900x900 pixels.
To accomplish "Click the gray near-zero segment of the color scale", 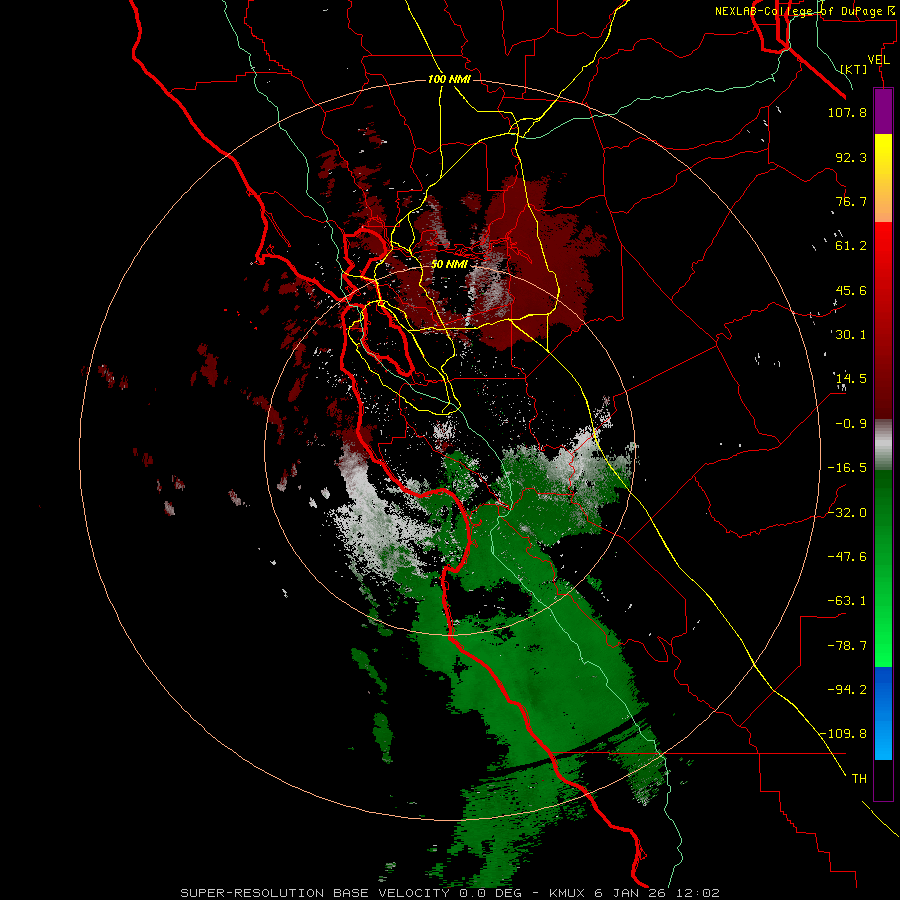I will click(x=883, y=445).
